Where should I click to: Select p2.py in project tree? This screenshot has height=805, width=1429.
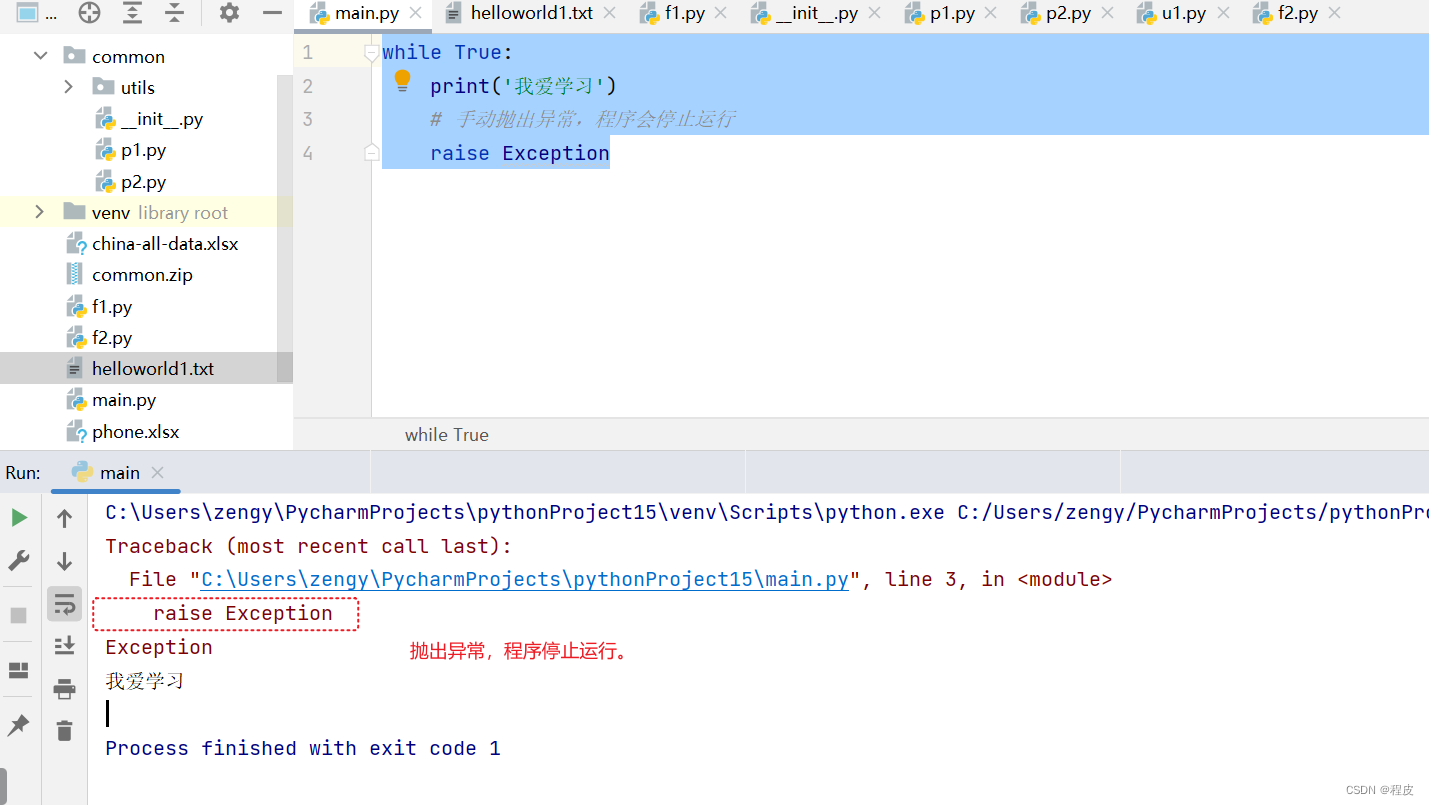(x=131, y=182)
